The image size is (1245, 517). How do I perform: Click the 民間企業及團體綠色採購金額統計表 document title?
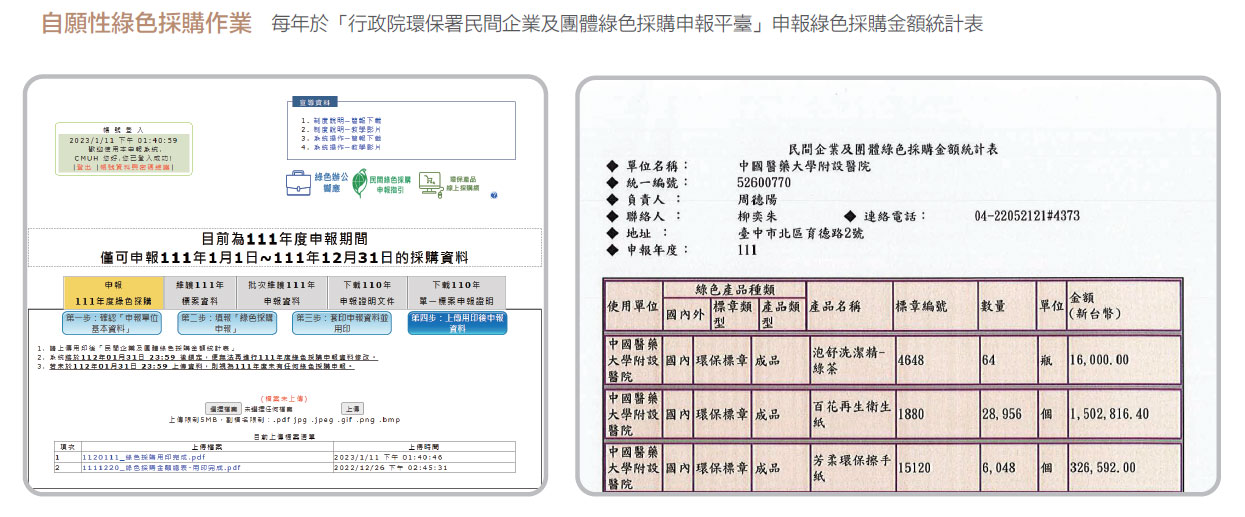coord(893,149)
